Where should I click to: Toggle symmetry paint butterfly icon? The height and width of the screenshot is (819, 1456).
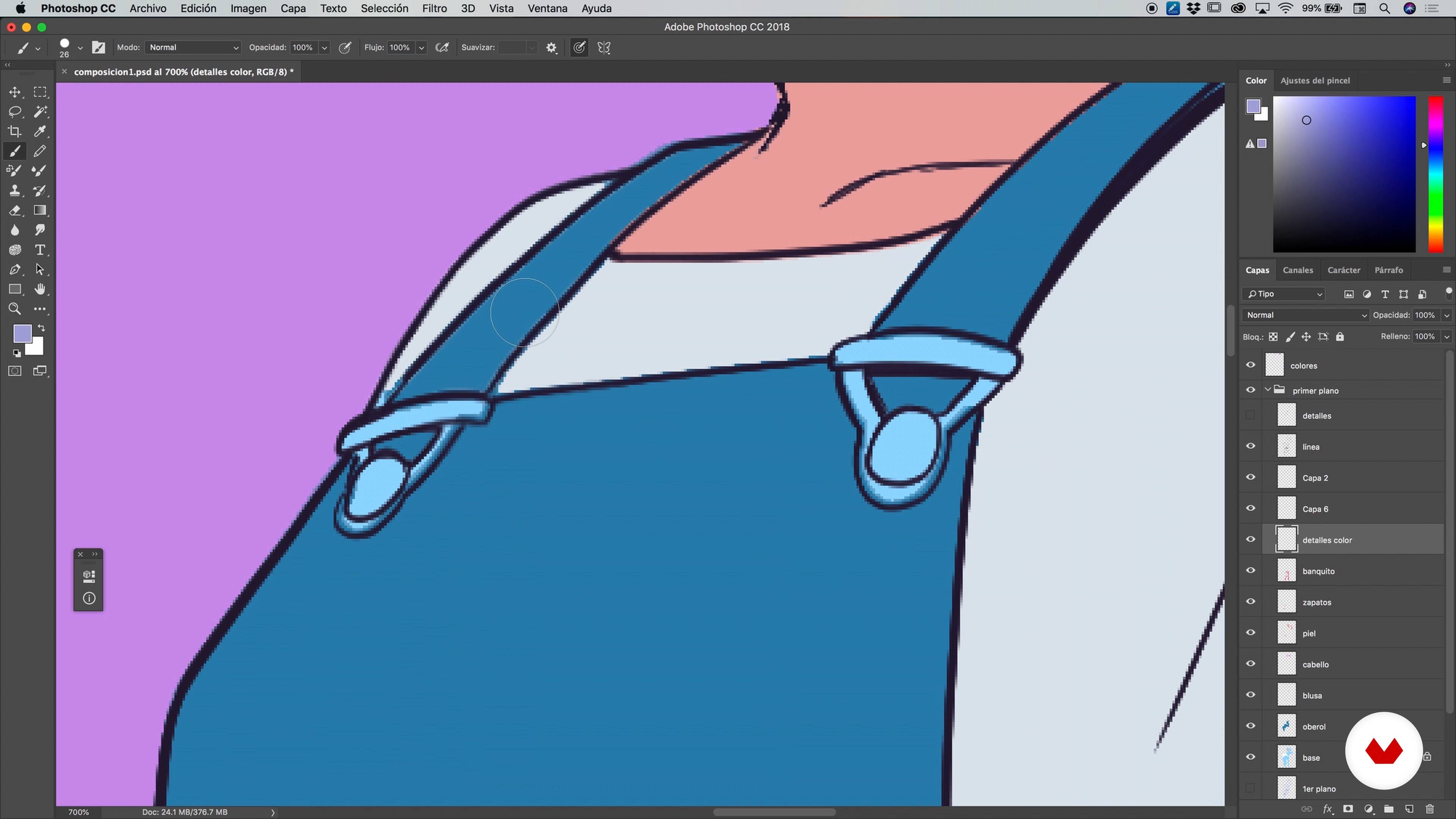(x=604, y=48)
